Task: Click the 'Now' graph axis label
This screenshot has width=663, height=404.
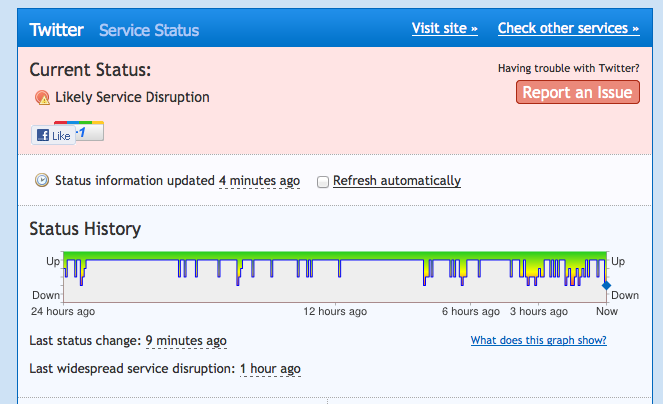Action: coord(607,311)
